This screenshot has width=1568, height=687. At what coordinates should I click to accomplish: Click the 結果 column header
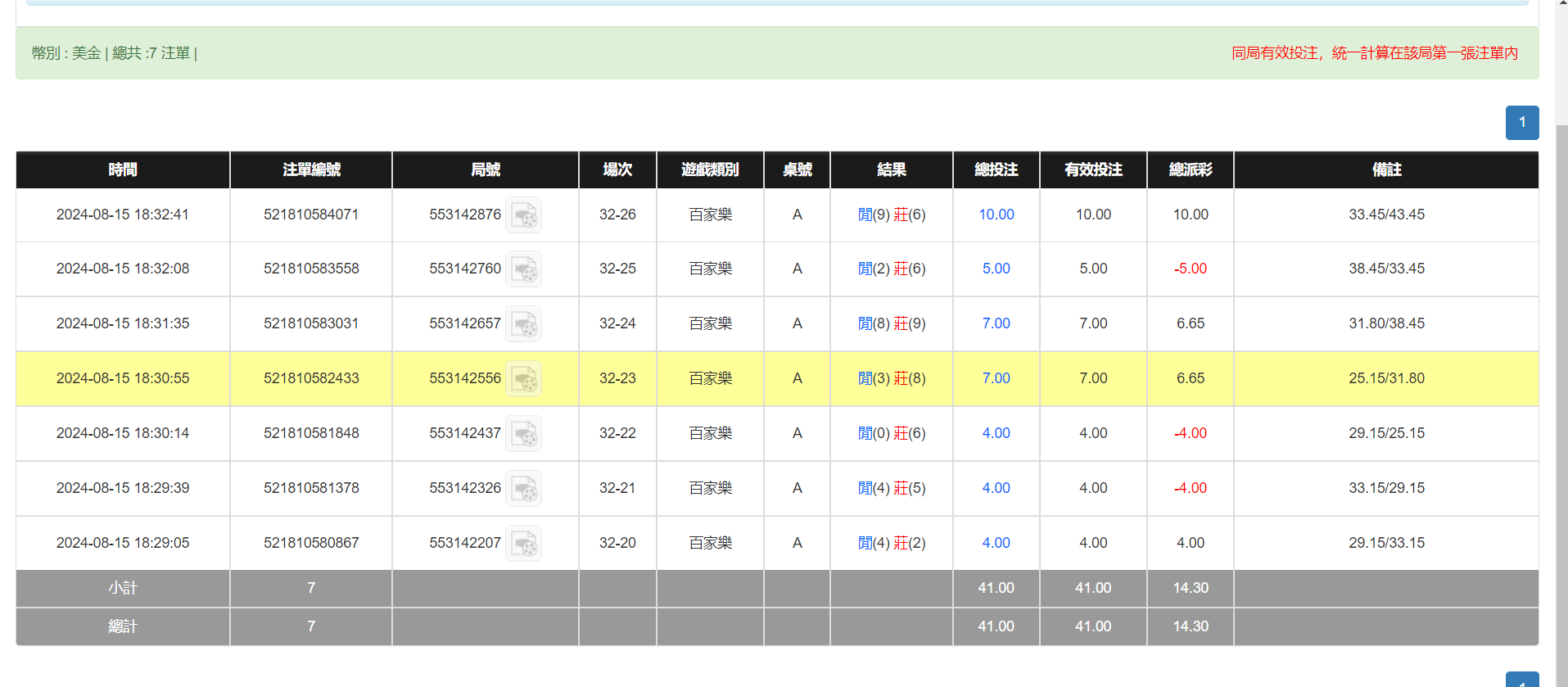click(891, 169)
